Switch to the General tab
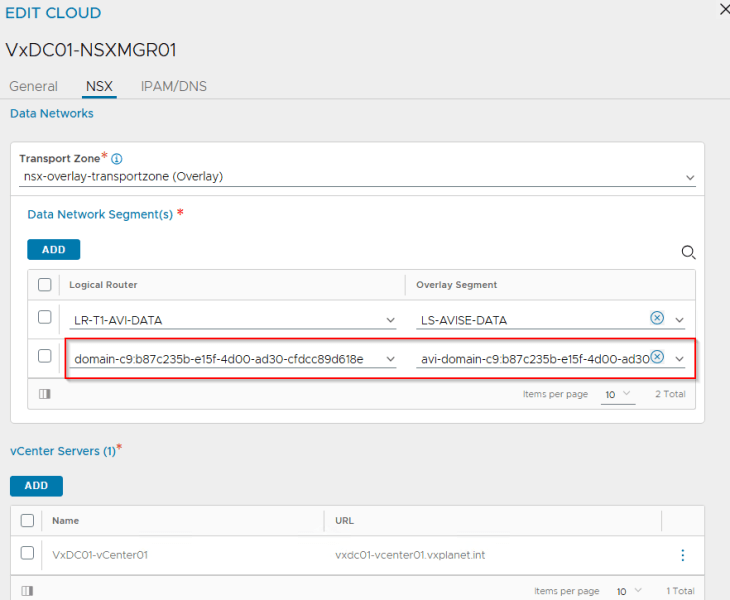Viewport: 730px width, 600px height. 33,86
